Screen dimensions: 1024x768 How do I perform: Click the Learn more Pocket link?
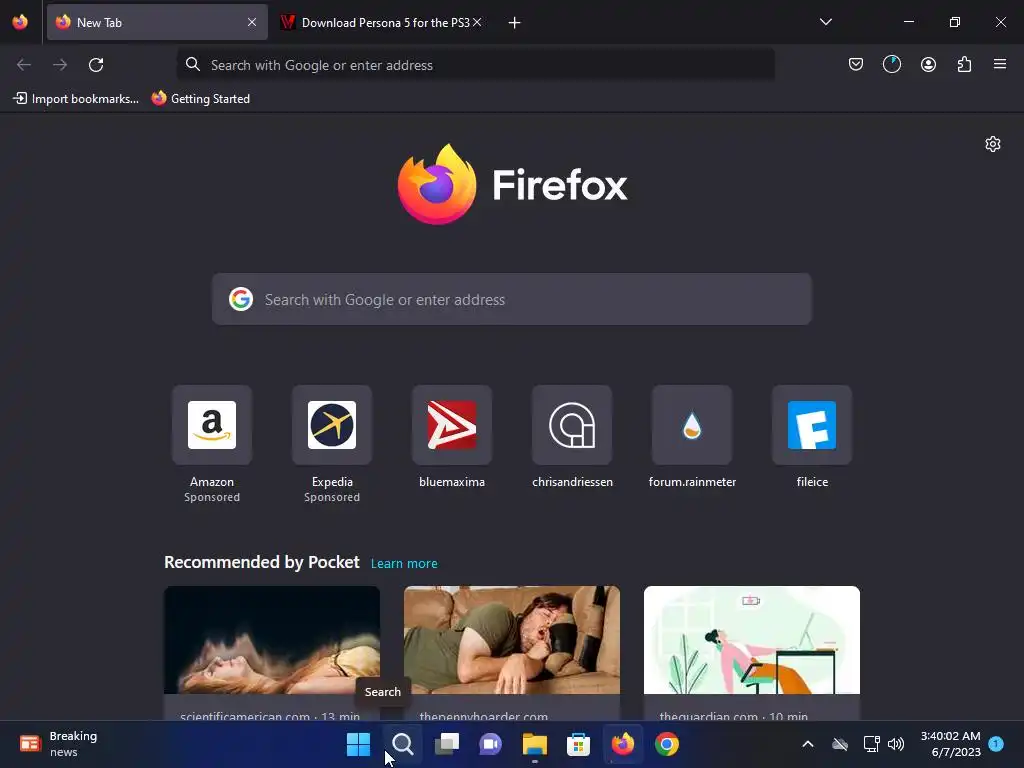tap(404, 563)
